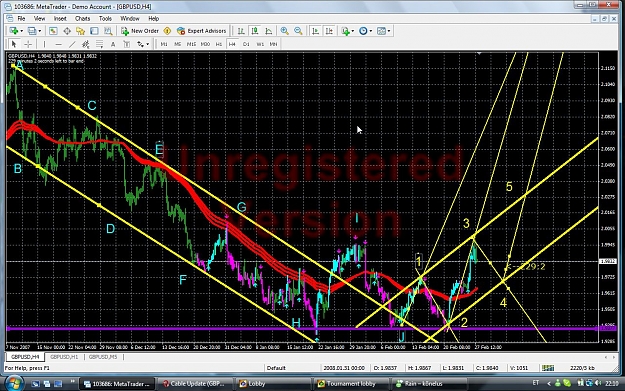Screen dimensions: 625x391
Task: Select the crosshair tool
Action: [28, 44]
